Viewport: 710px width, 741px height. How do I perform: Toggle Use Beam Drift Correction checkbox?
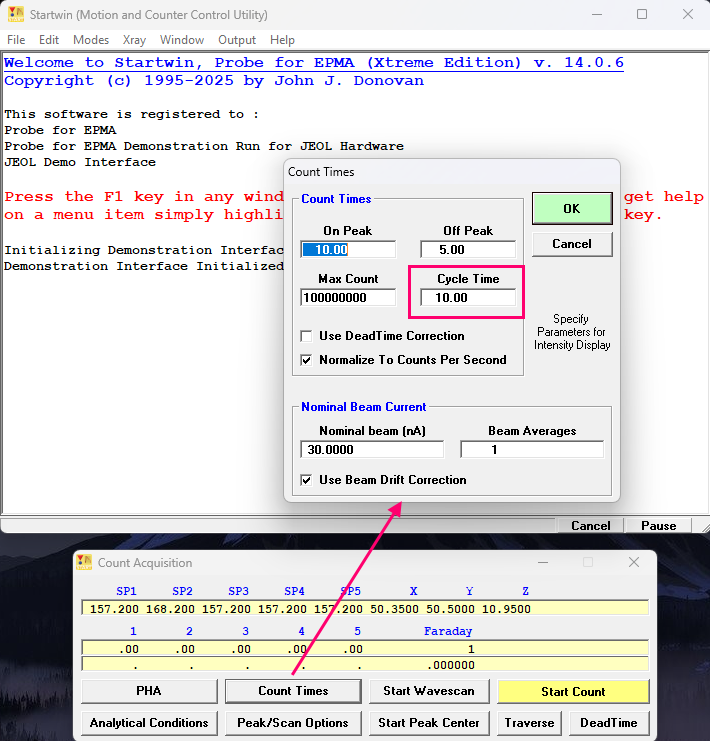coord(308,480)
